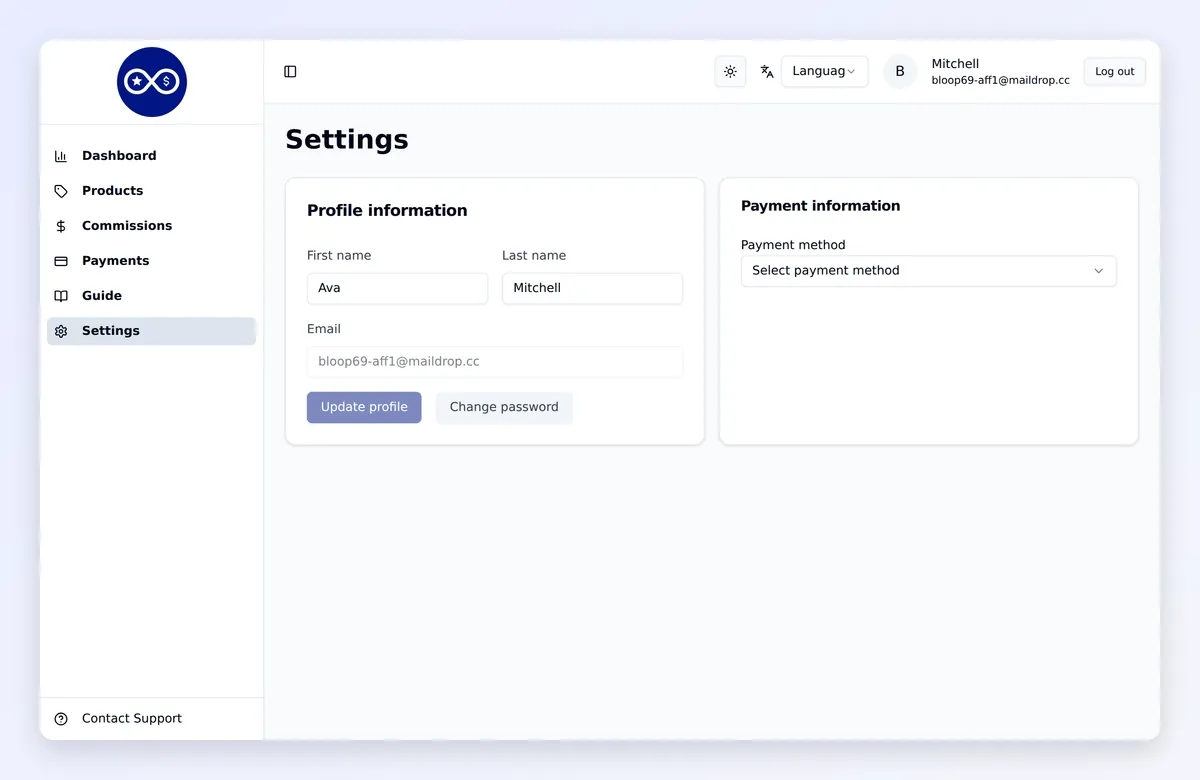The image size is (1200, 780).
Task: Click the Payment method label
Action: [x=793, y=245]
